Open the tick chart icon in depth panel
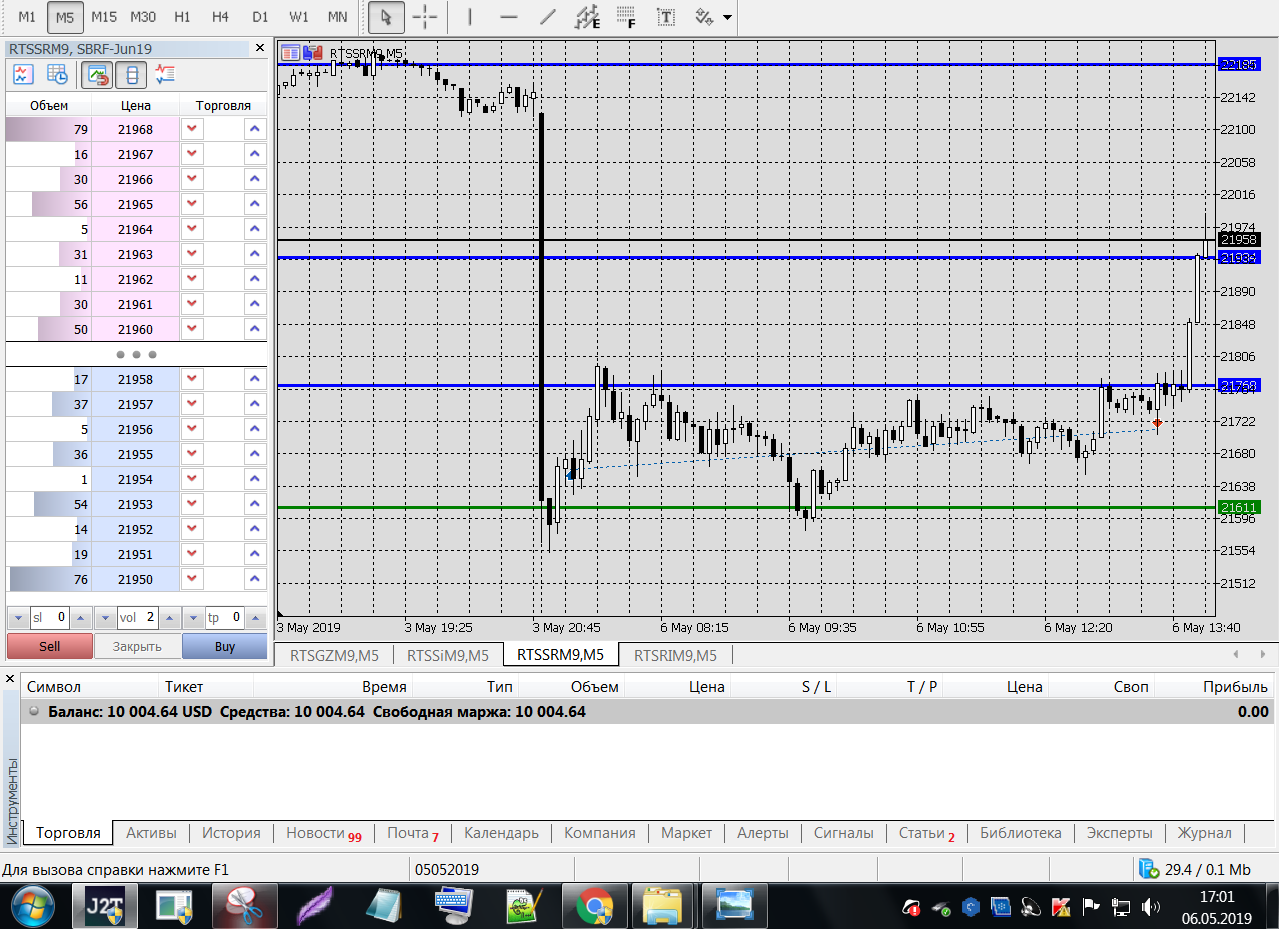 [23, 74]
